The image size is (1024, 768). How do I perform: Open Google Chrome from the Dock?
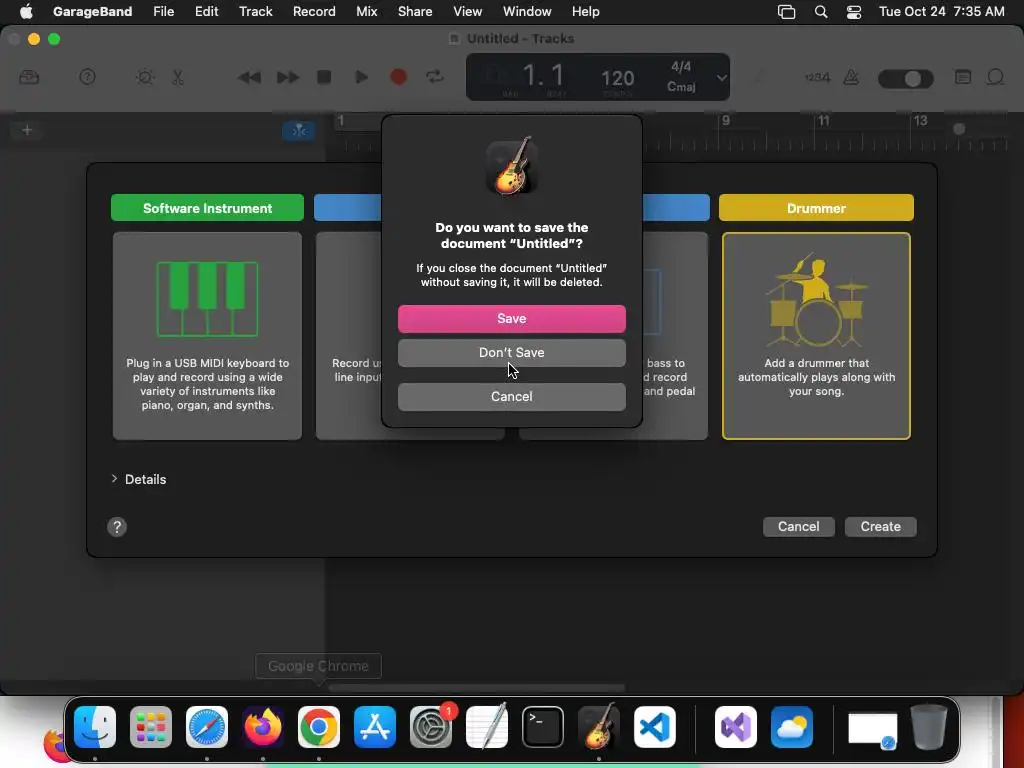click(319, 727)
